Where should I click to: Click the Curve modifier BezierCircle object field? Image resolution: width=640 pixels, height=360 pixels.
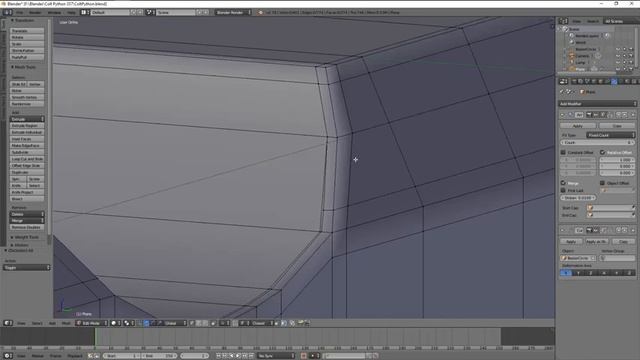pyautogui.click(x=578, y=258)
